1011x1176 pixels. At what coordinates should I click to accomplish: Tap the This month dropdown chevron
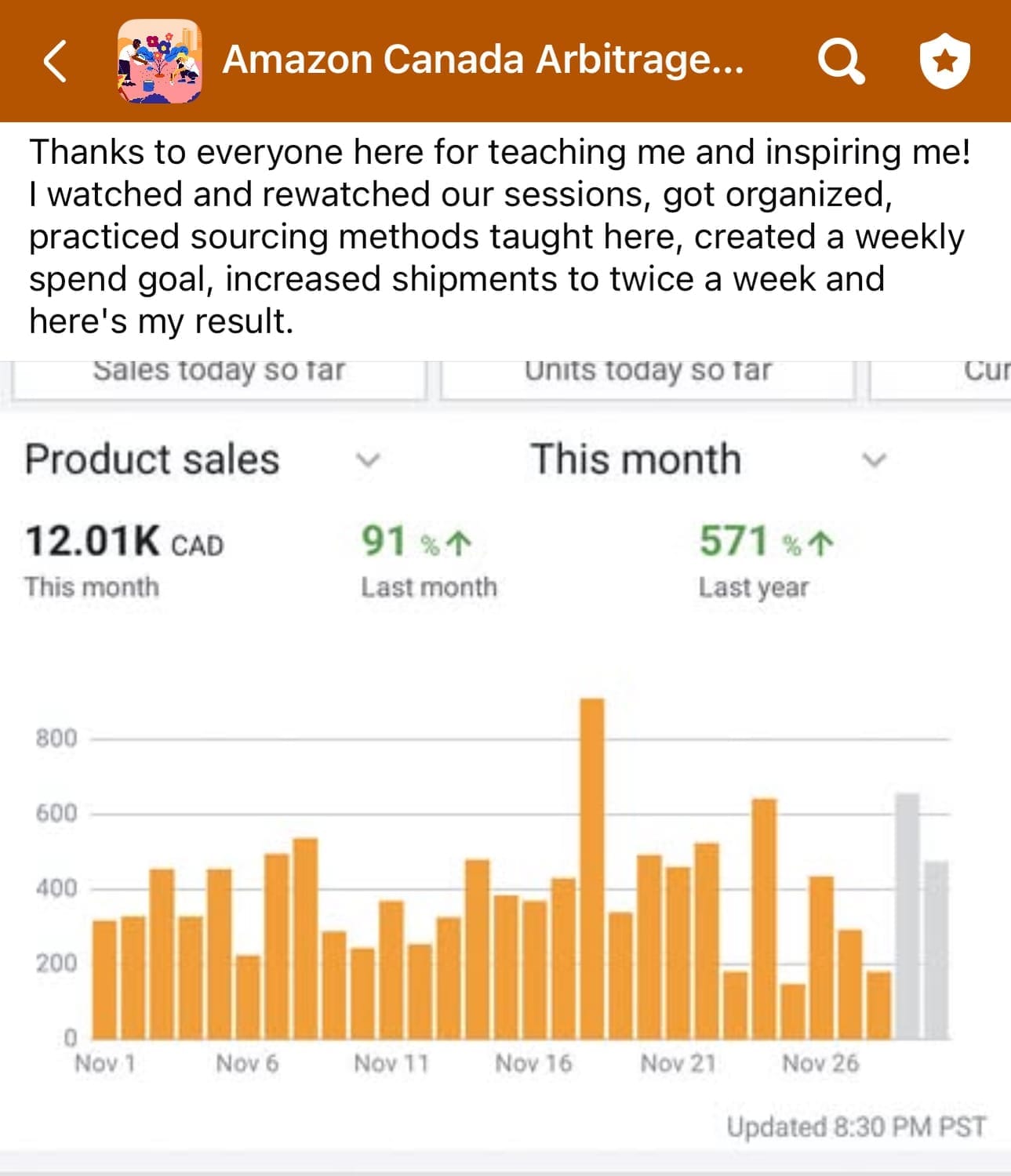874,459
